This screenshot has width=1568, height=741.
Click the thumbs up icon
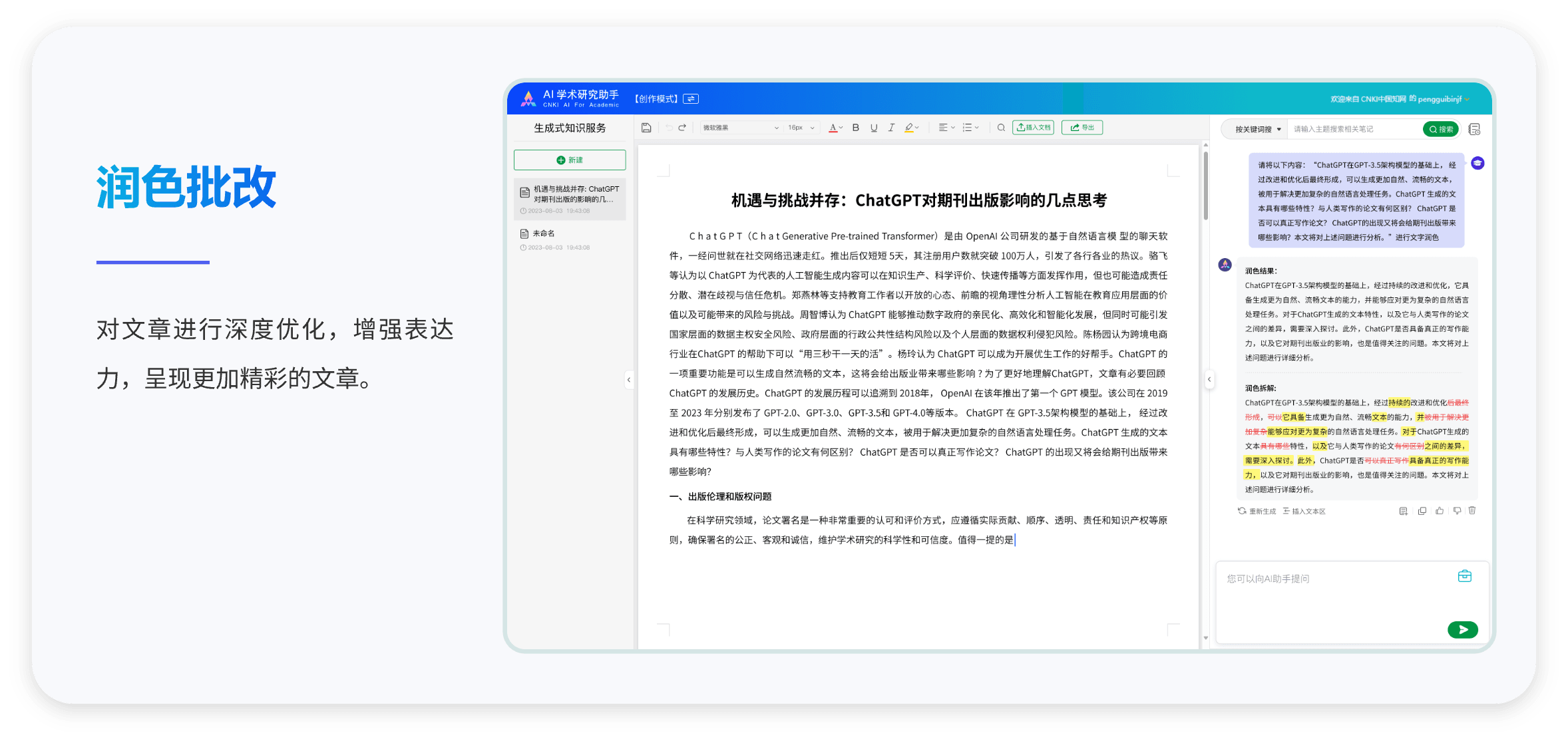1440,511
